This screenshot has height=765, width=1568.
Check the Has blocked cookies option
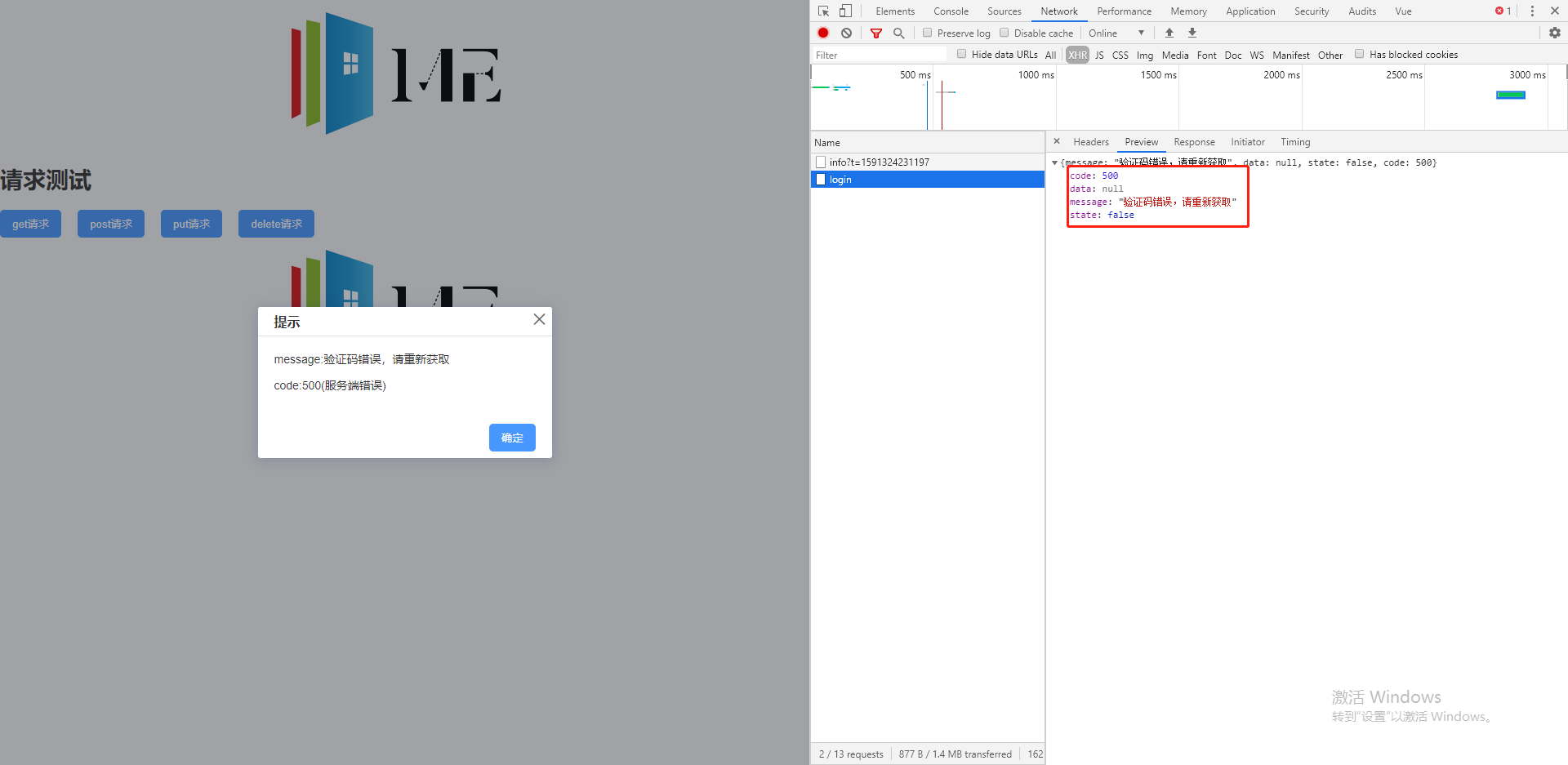tap(1360, 54)
